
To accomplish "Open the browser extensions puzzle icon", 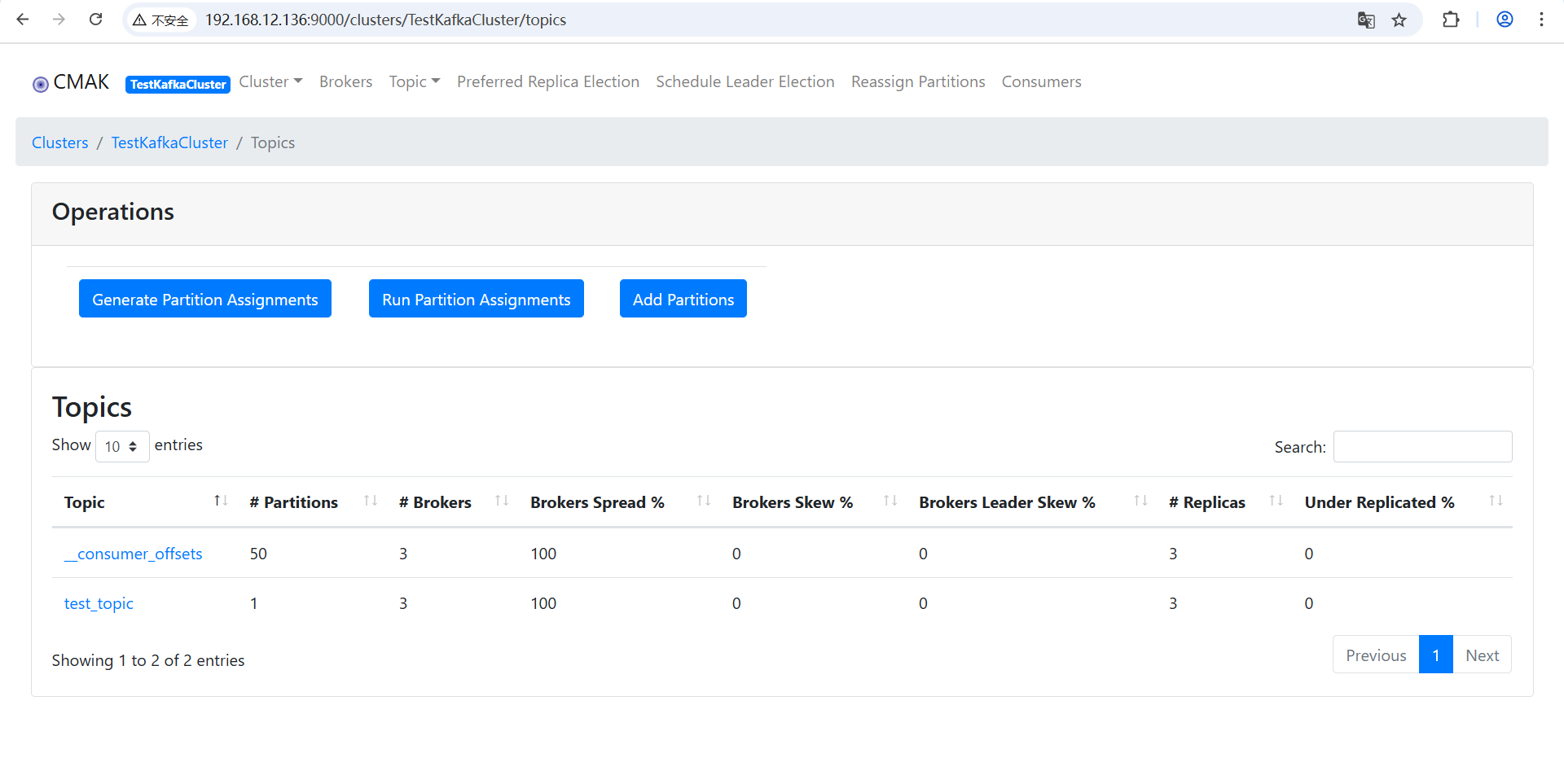I will point(1451,20).
